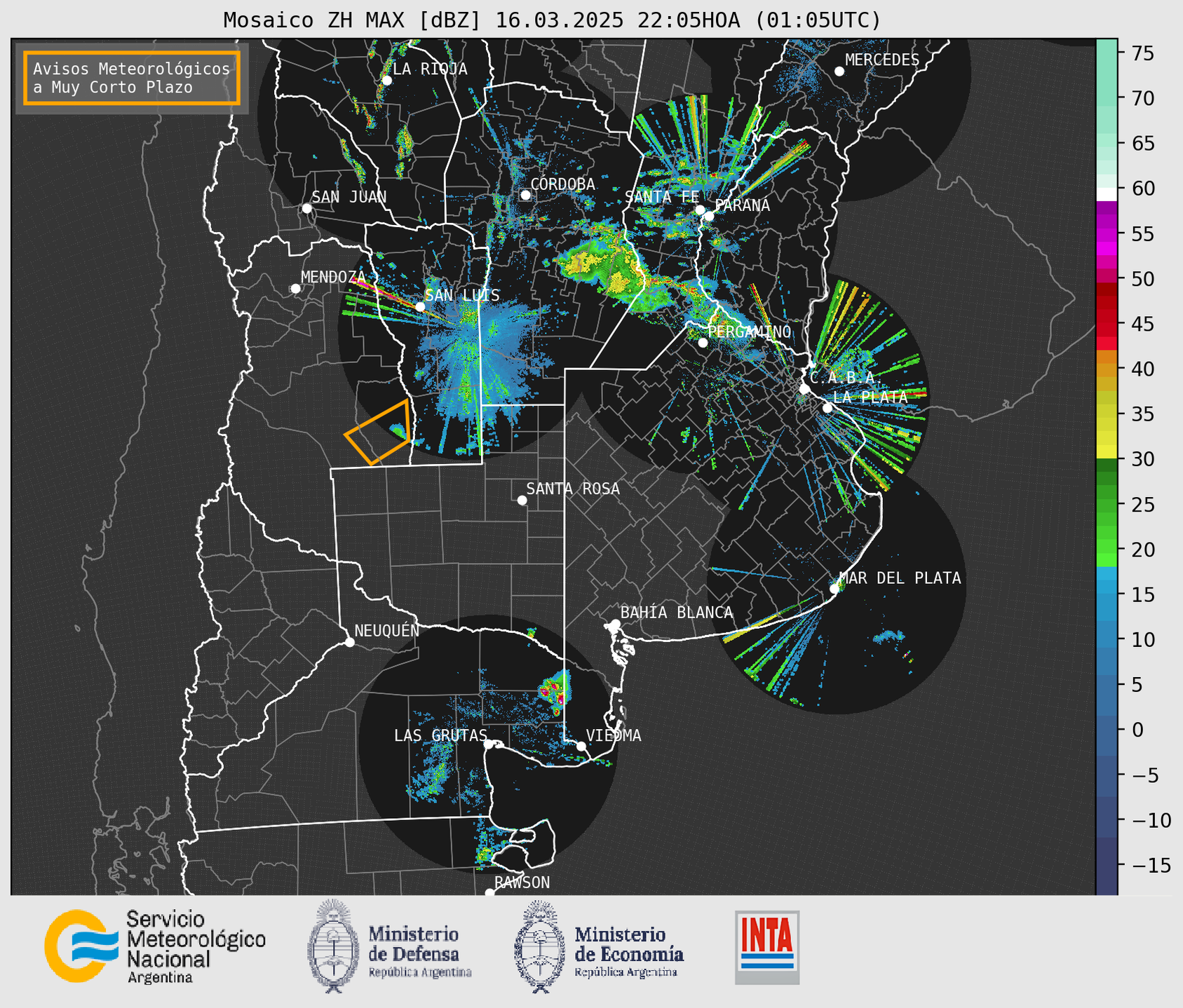This screenshot has width=1183, height=1008.
Task: Click the MENDOZA label text
Action: coord(334,278)
